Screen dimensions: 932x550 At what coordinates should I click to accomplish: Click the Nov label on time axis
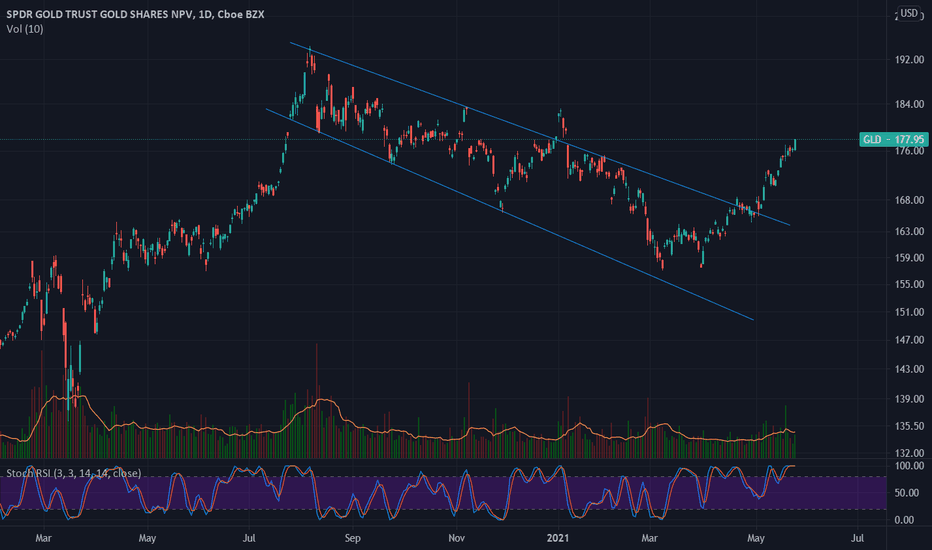456,538
